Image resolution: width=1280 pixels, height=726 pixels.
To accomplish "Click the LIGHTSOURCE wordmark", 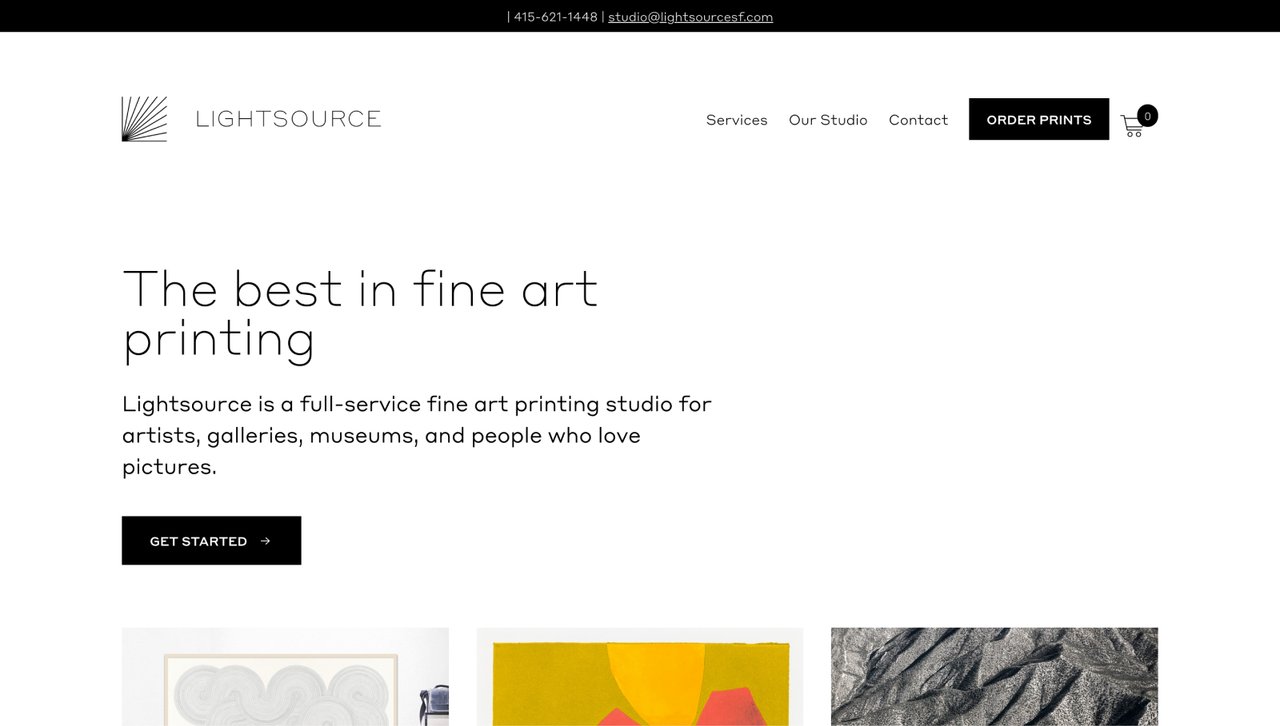I will 288,119.
